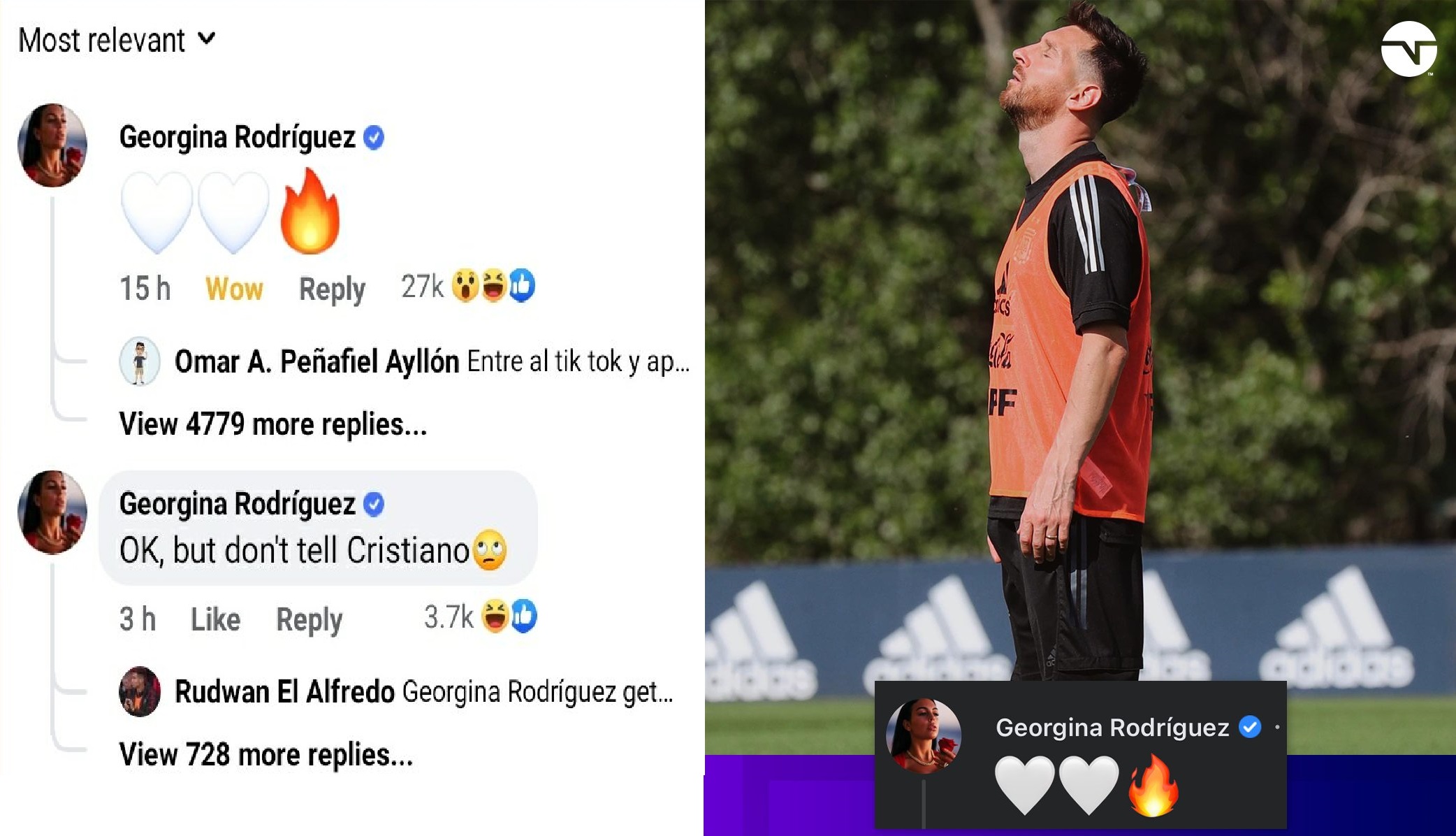Click the Haha emoji next to 3.7k

coord(495,617)
